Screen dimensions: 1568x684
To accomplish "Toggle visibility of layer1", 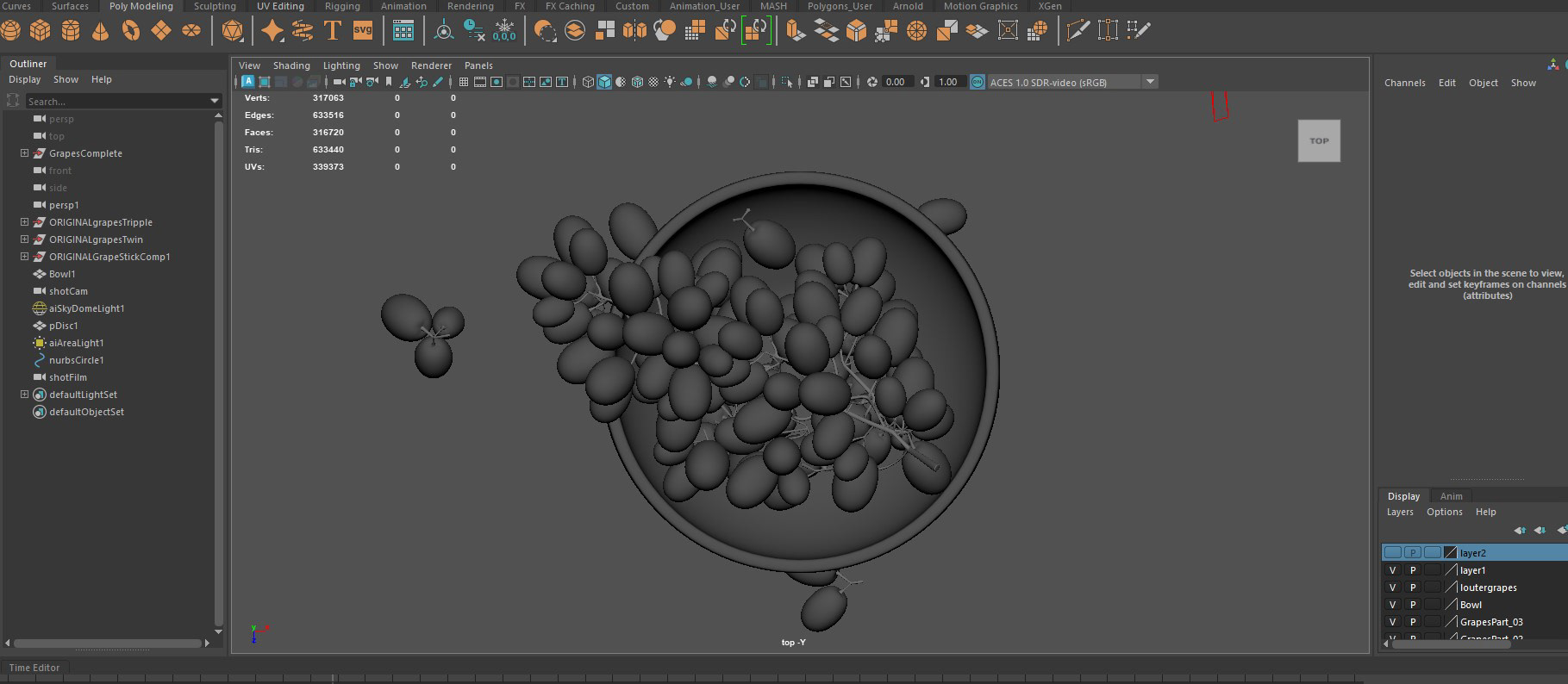I will click(x=1392, y=570).
